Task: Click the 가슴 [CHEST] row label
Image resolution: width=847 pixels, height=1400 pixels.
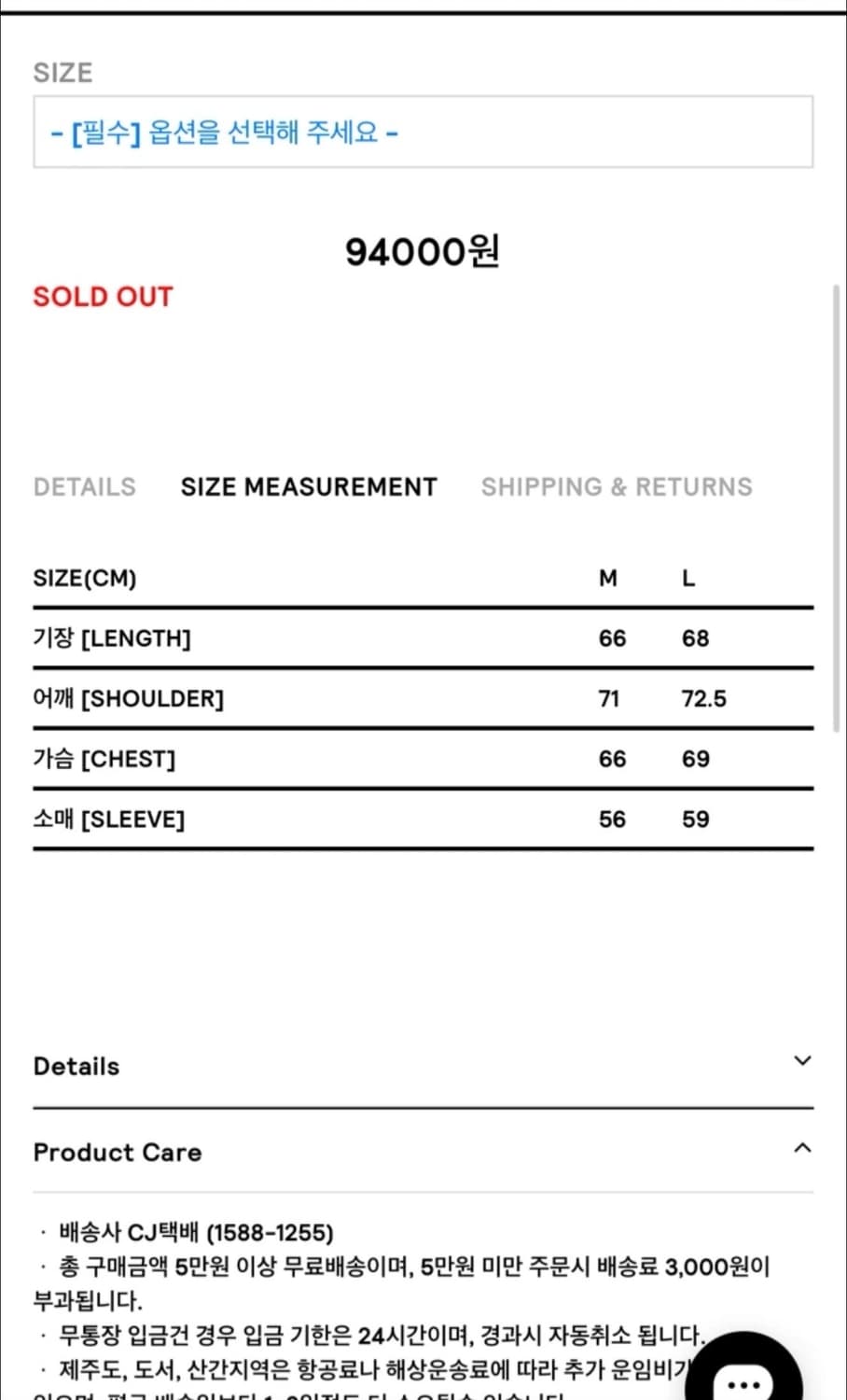Action: pyautogui.click(x=104, y=759)
